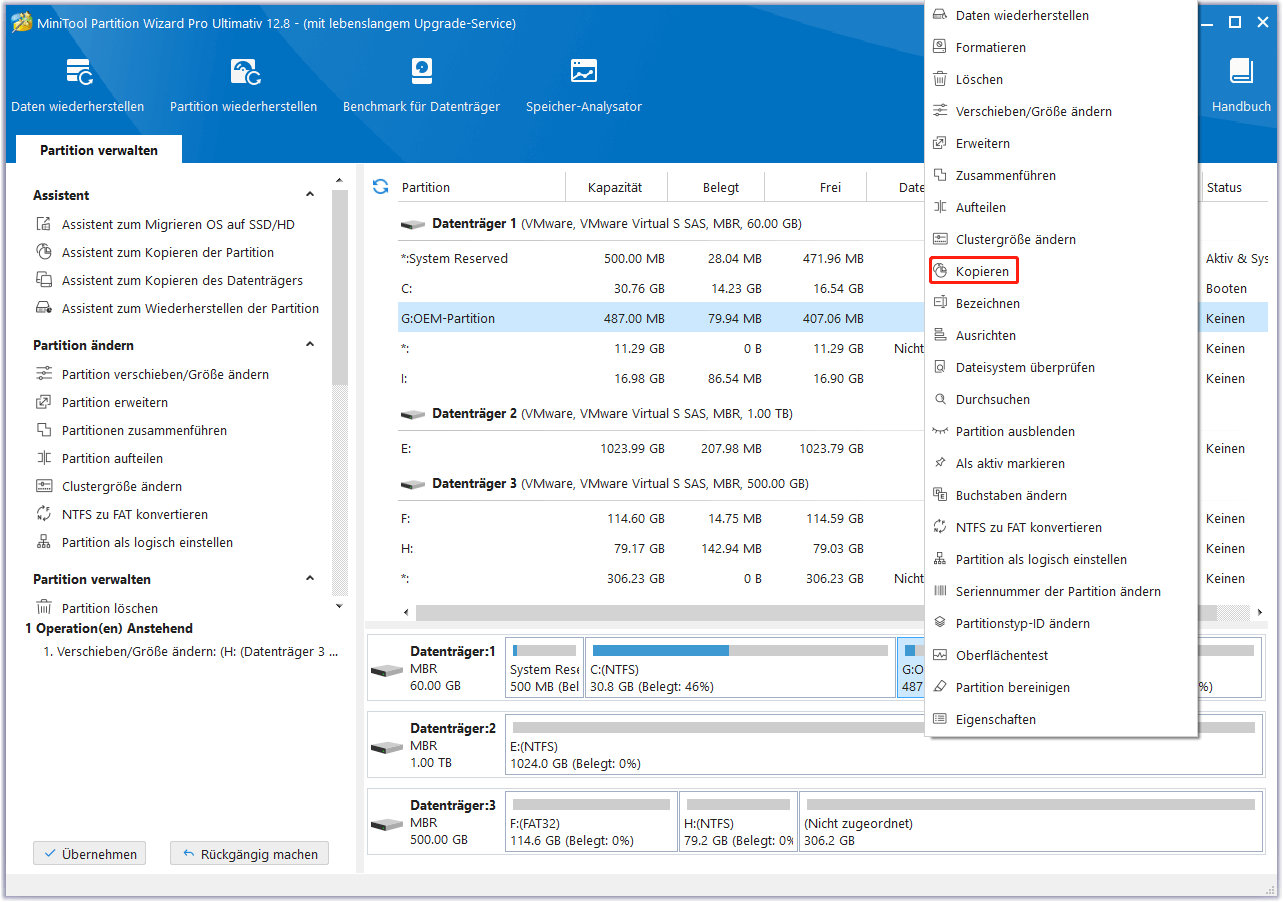1283x902 pixels.
Task: Select the *:System Reserved partition row
Action: pyautogui.click(x=660, y=259)
